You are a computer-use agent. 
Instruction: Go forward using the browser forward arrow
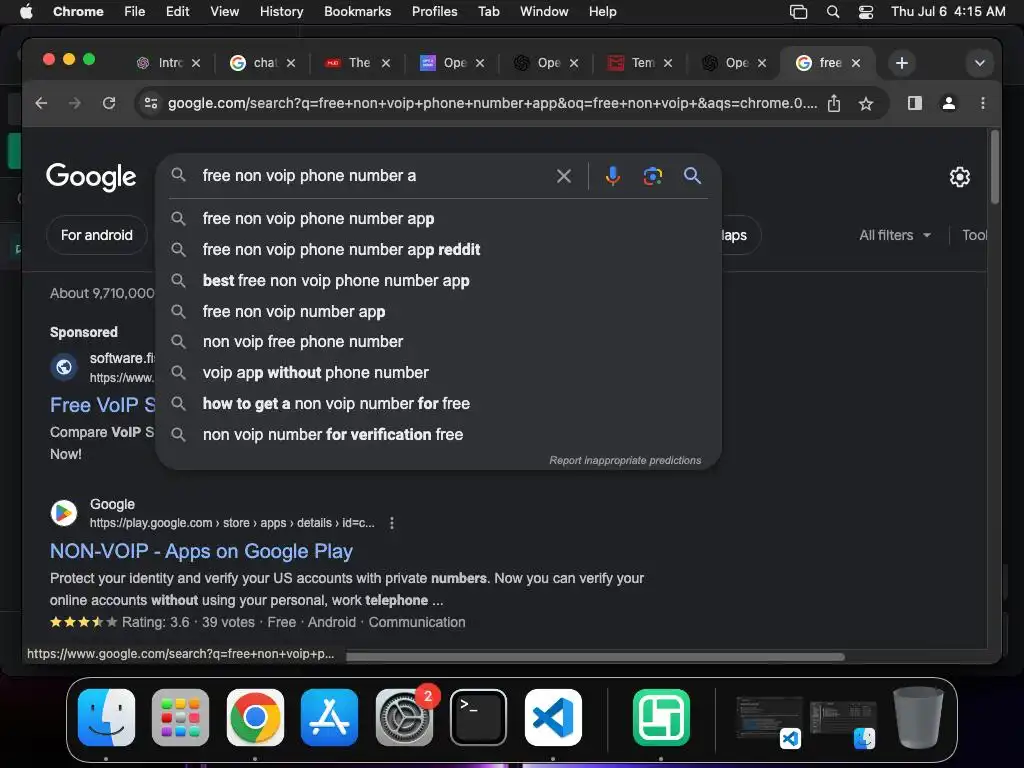[75, 103]
